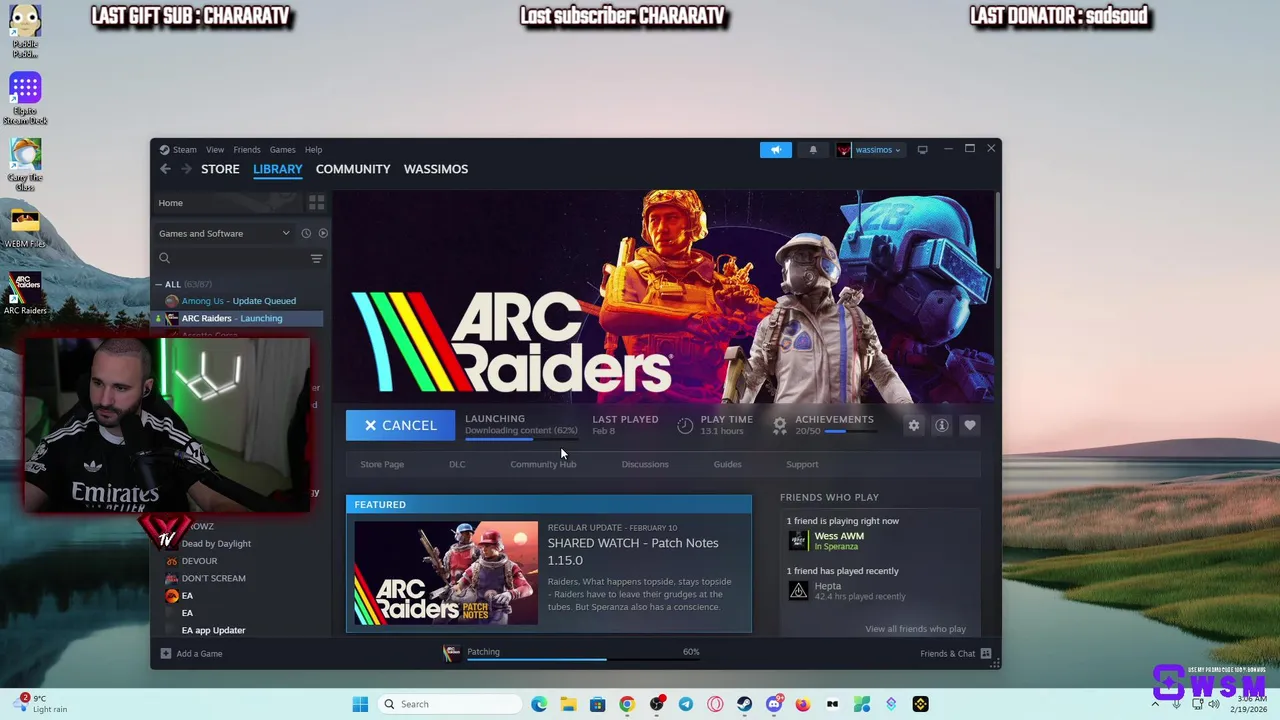
Task: Switch to the COMMUNITY tab
Action: (353, 169)
